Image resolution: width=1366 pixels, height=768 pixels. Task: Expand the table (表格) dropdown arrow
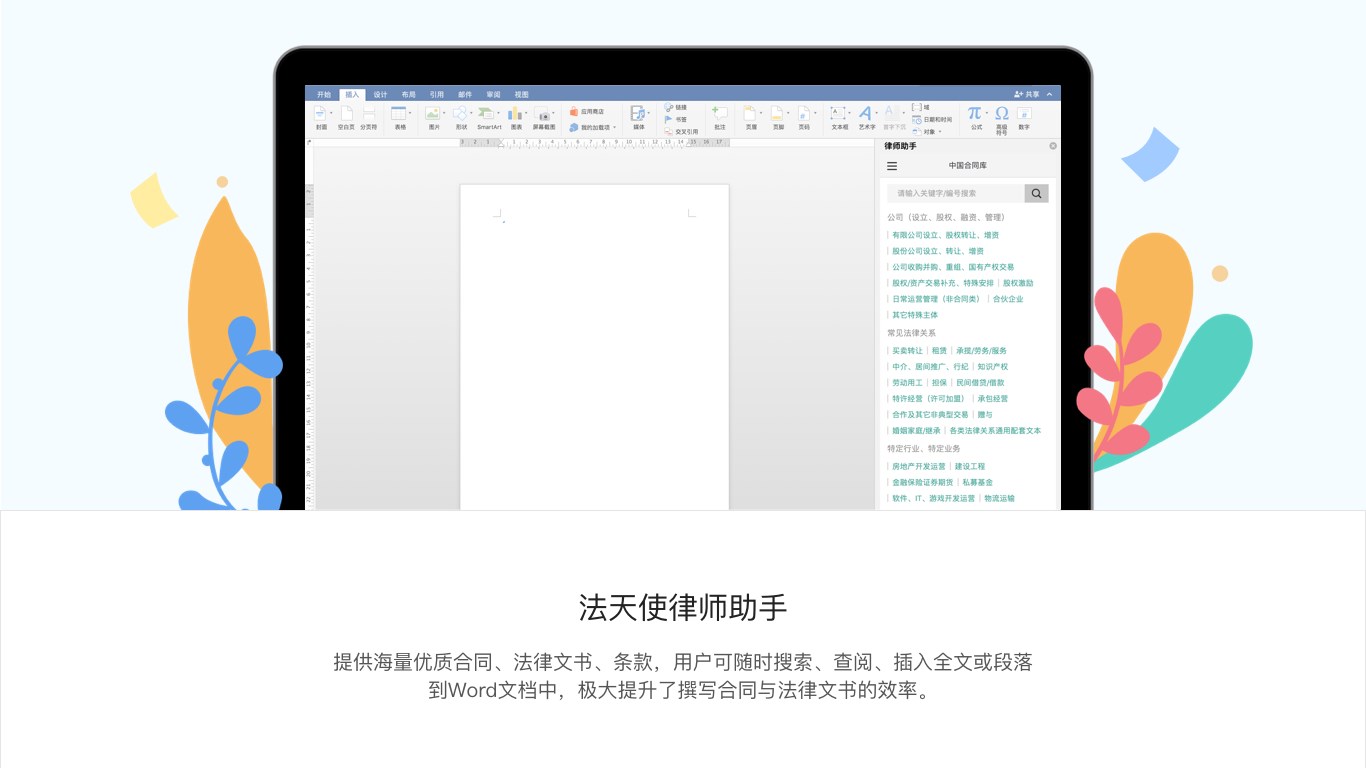point(410,114)
